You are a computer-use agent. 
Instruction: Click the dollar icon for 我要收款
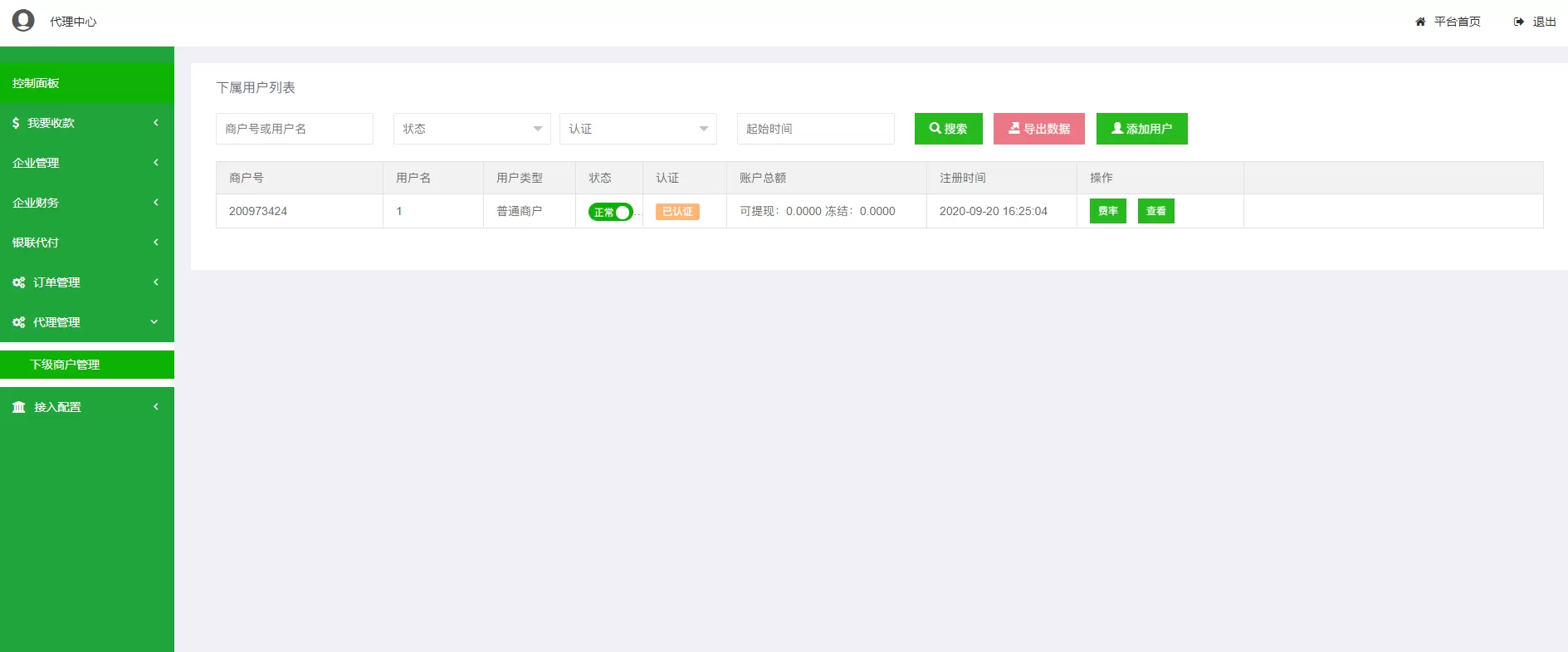tap(16, 123)
